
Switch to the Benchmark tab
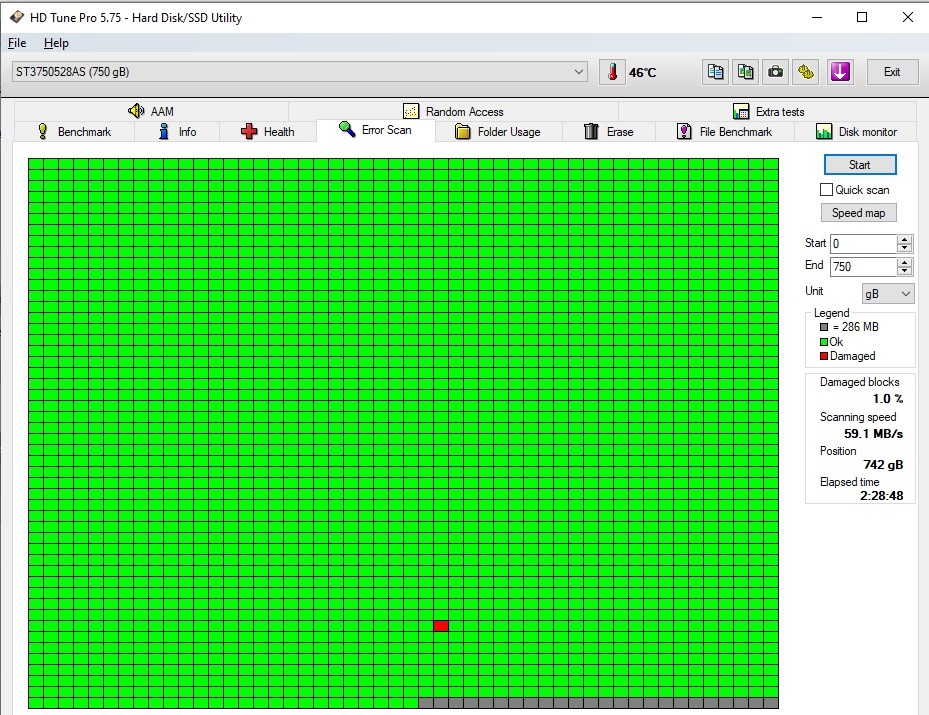pos(75,132)
